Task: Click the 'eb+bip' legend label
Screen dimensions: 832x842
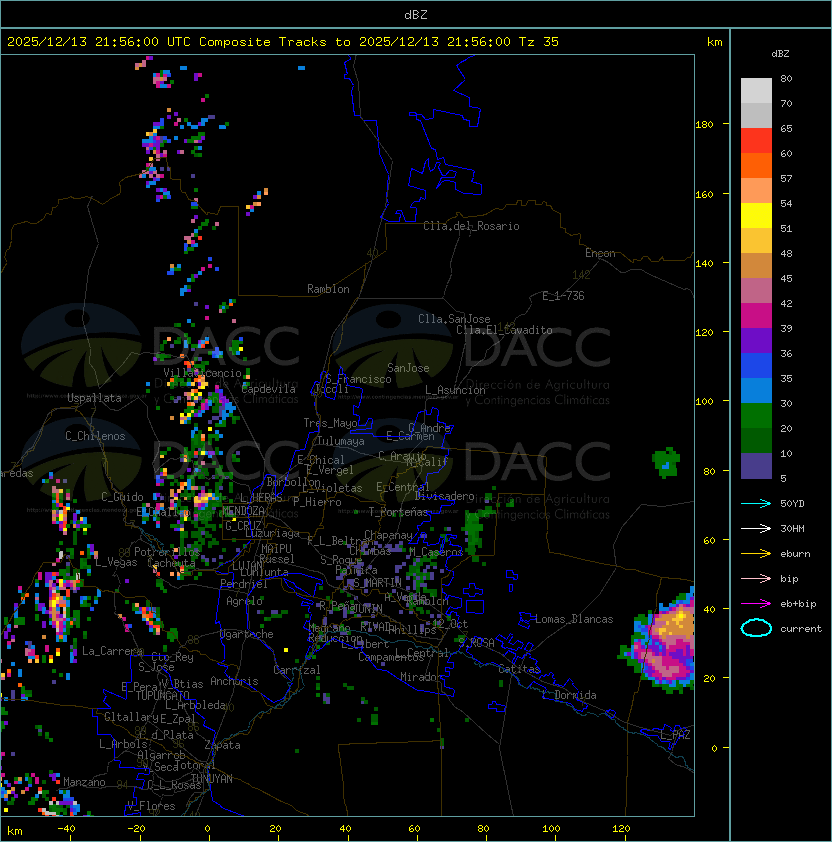Action: pyautogui.click(x=798, y=604)
